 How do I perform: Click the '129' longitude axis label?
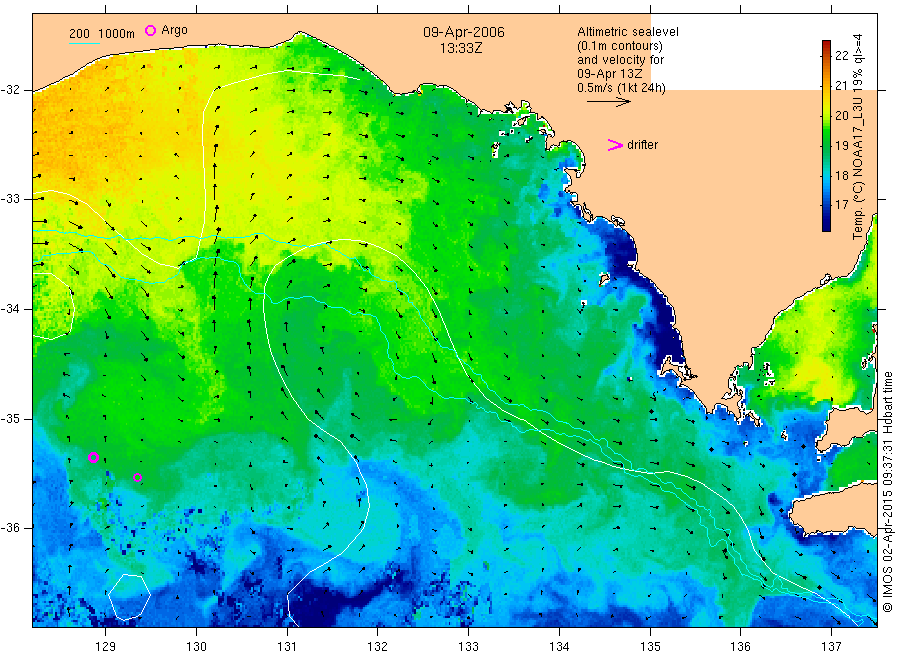(106, 647)
